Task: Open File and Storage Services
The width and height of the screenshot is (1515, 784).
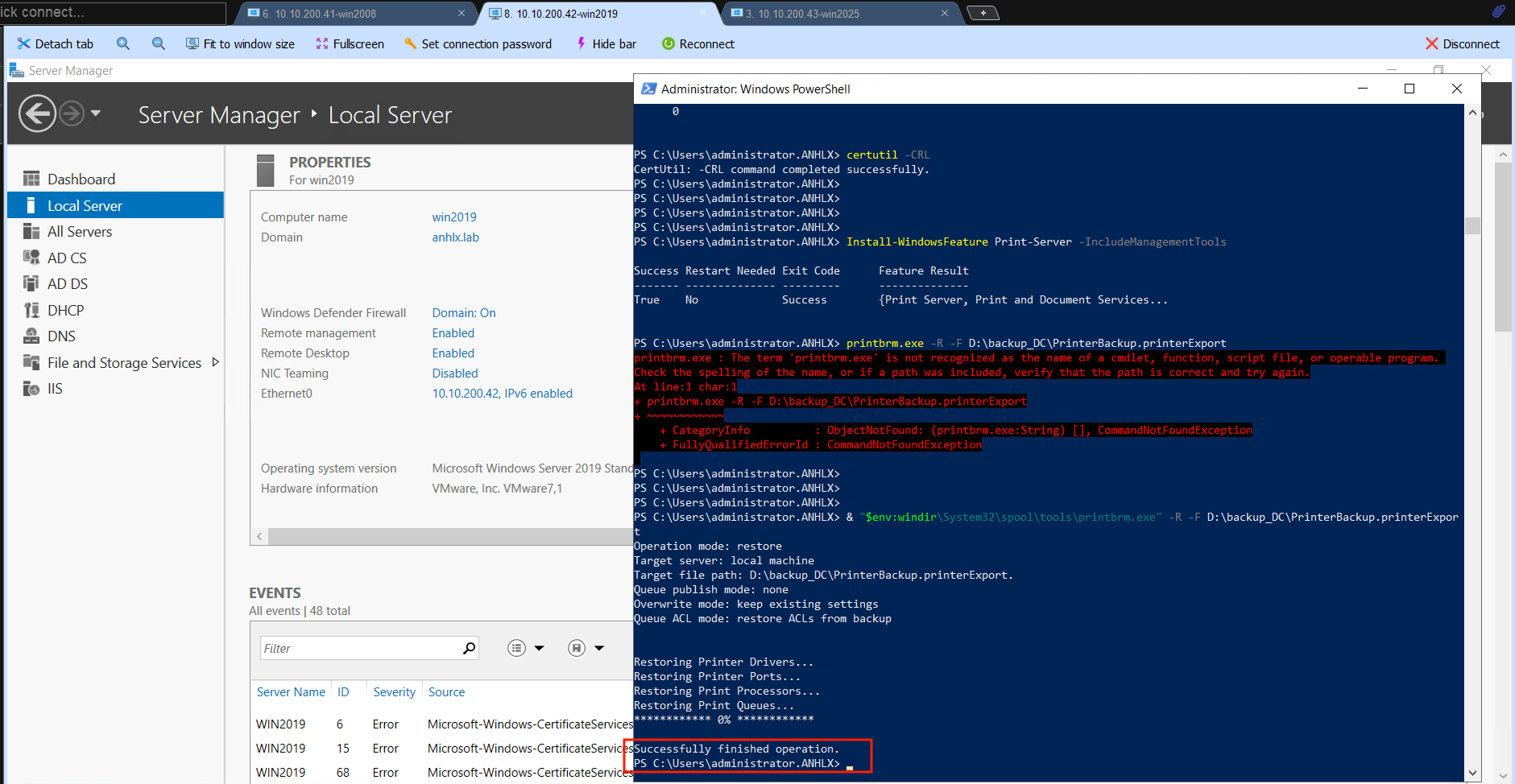Action: click(x=124, y=362)
